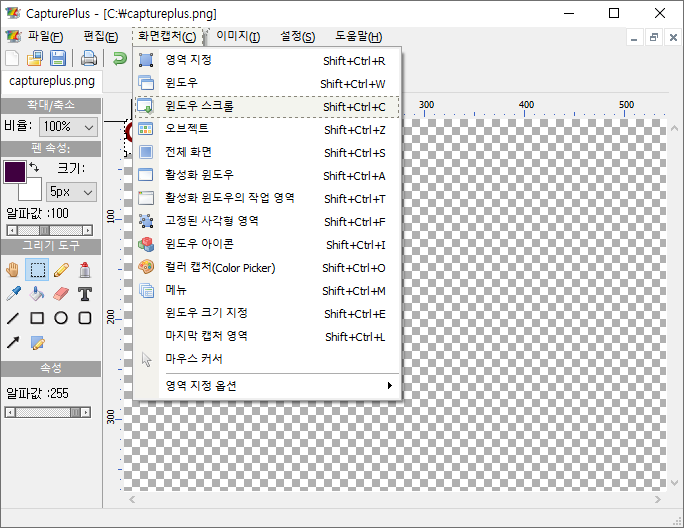
Task: Pick the eyedropper color tool
Action: [13, 294]
